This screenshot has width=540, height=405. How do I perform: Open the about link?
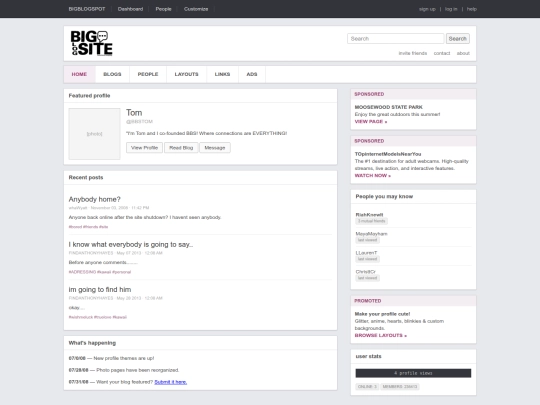tap(463, 53)
